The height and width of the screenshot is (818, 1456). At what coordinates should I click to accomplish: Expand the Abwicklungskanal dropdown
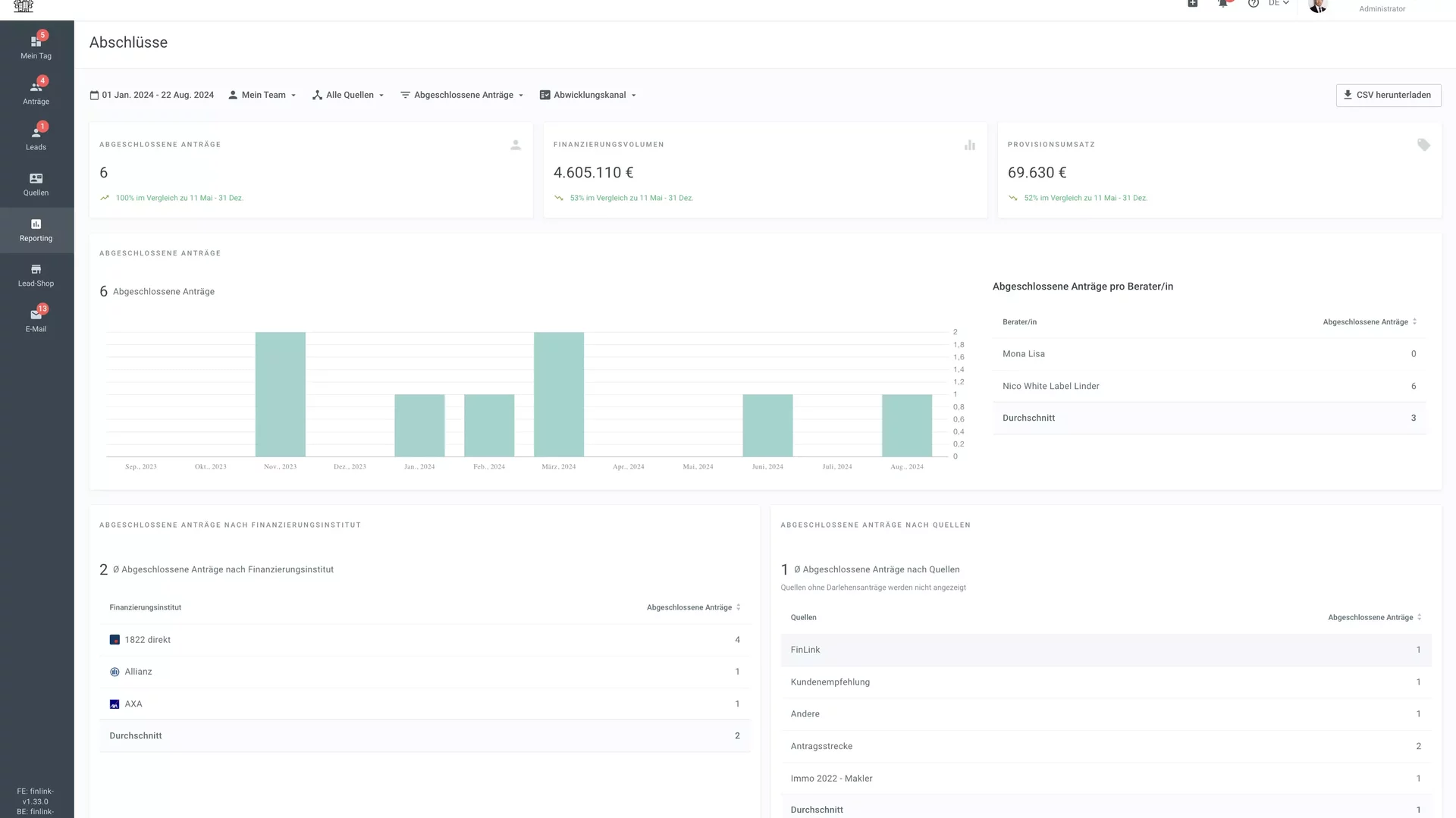click(x=588, y=95)
